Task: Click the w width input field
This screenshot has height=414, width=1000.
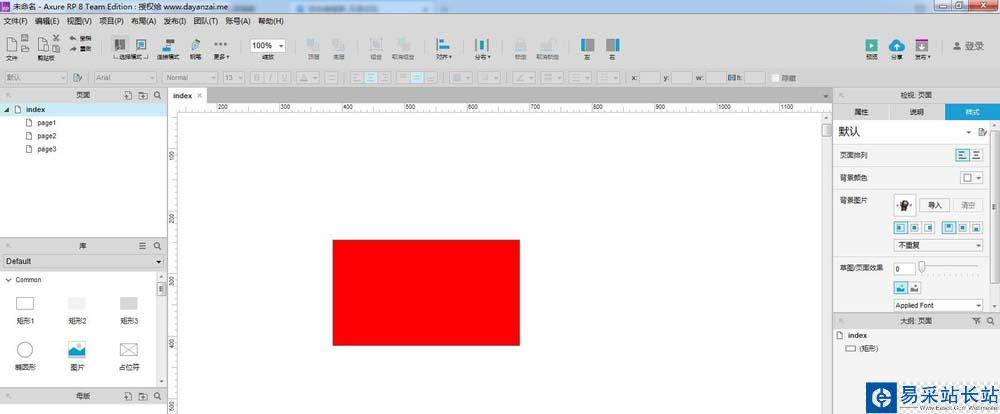Action: pyautogui.click(x=716, y=77)
